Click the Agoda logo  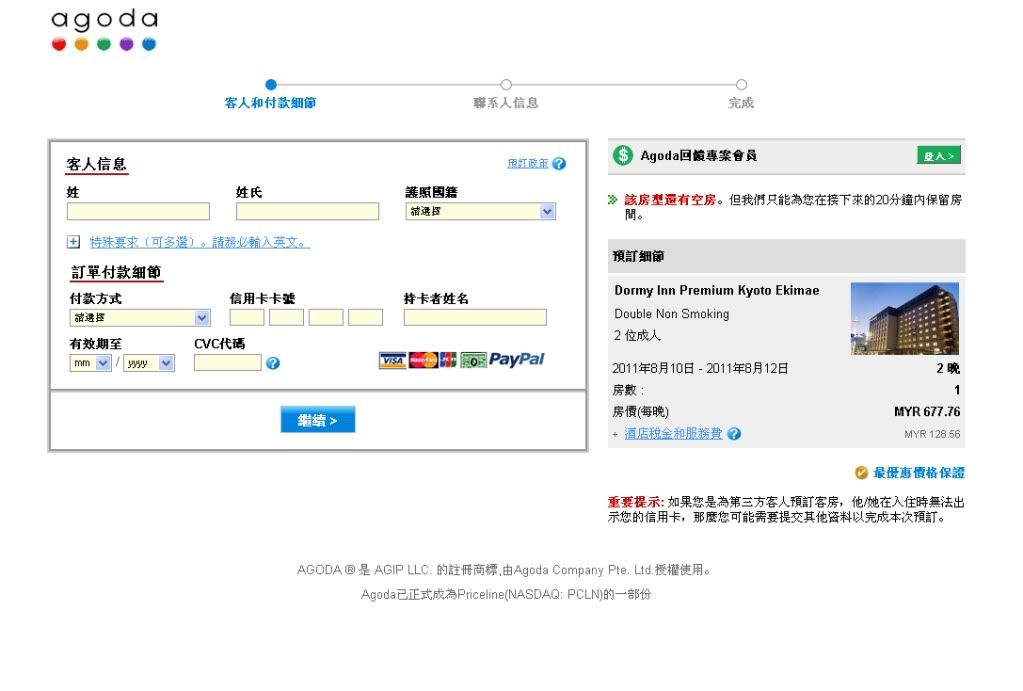tap(104, 30)
